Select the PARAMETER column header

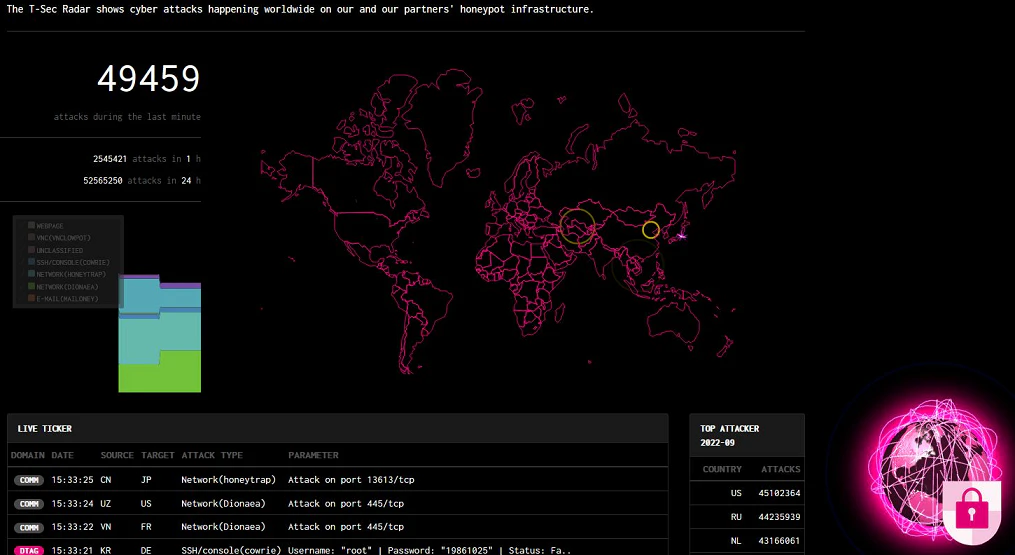313,455
